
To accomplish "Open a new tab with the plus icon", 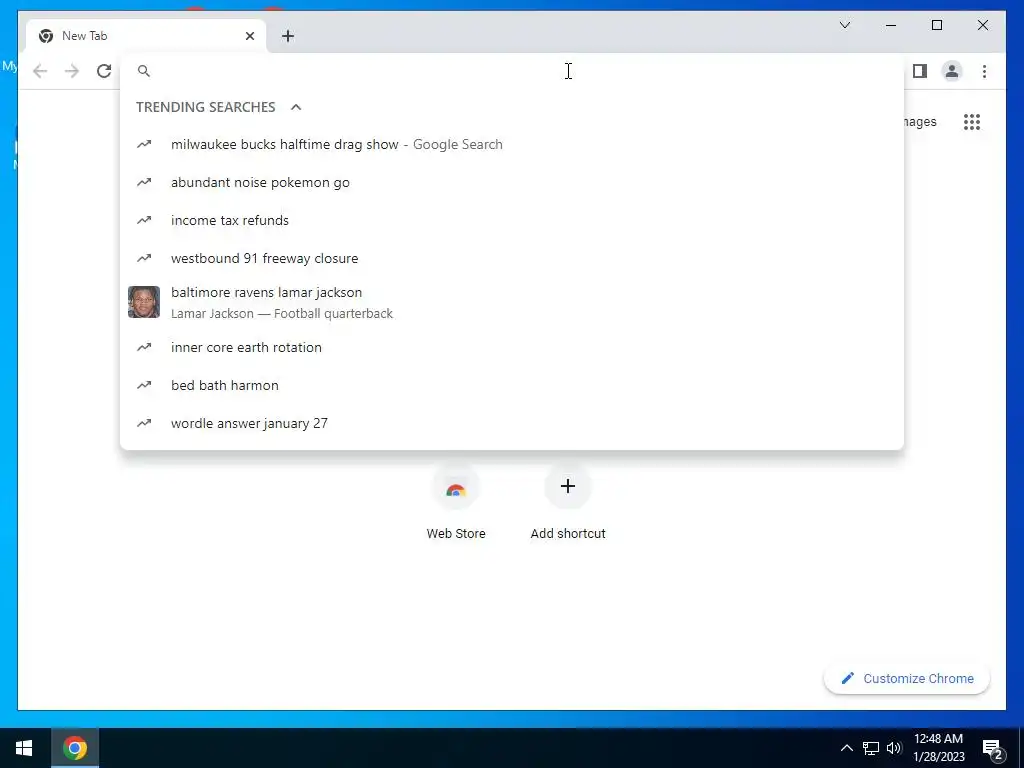I will [288, 36].
